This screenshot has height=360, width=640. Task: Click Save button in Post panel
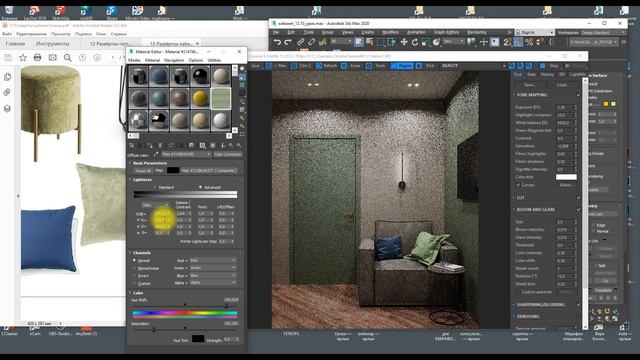point(529,84)
